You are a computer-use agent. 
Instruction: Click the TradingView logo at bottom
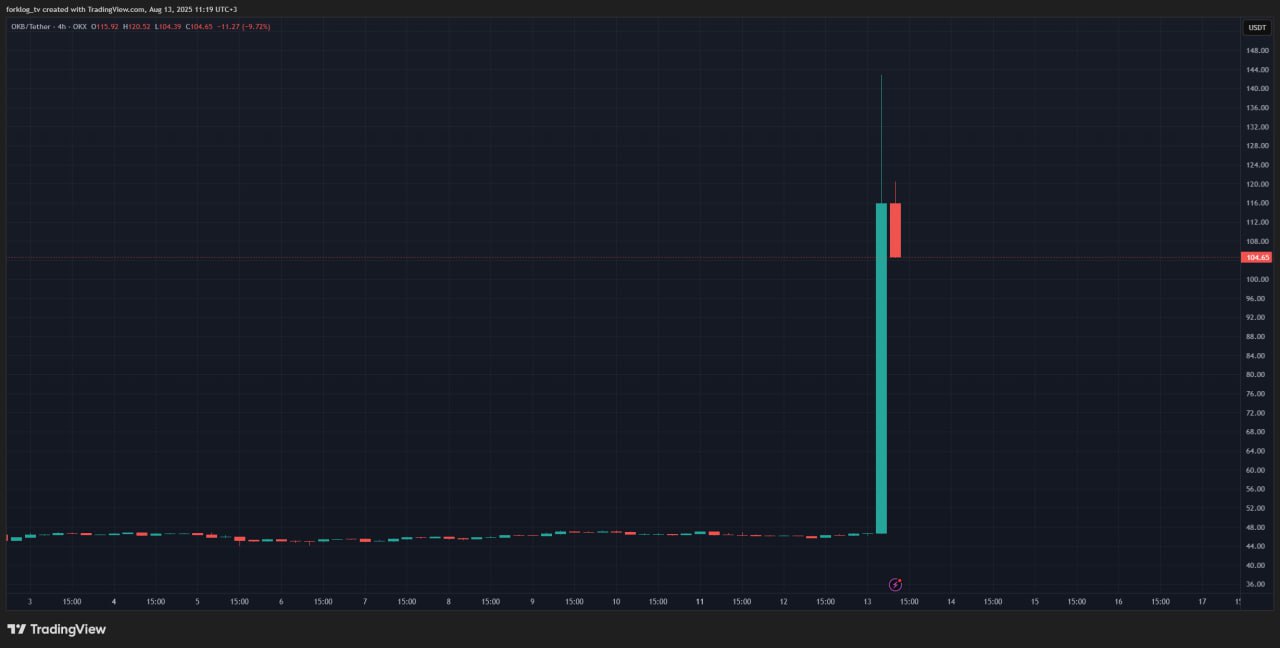tap(57, 629)
